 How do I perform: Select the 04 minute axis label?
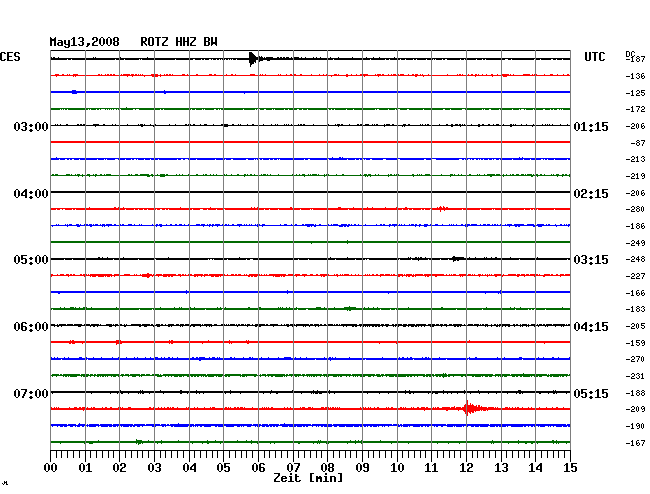click(189, 468)
